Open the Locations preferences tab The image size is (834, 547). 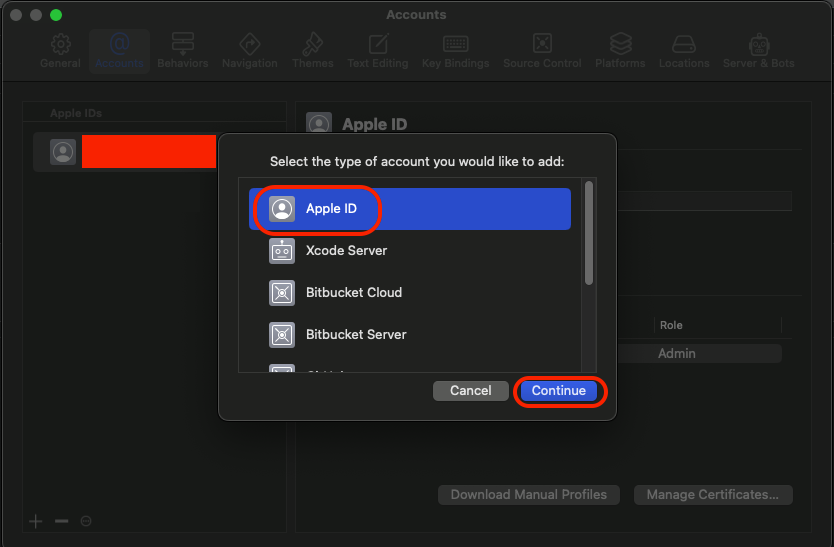tap(684, 51)
